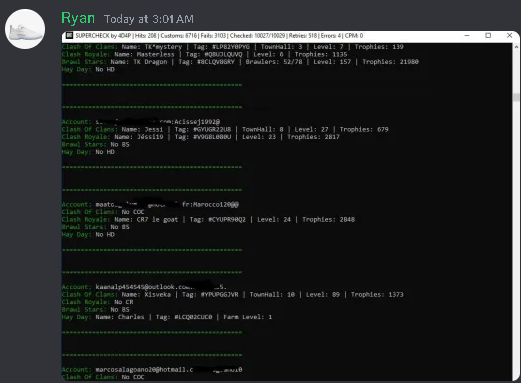Screen dimensions: 521x383
Task: Click Trophies: 2848 value
Action: pyautogui.click(x=328, y=219)
